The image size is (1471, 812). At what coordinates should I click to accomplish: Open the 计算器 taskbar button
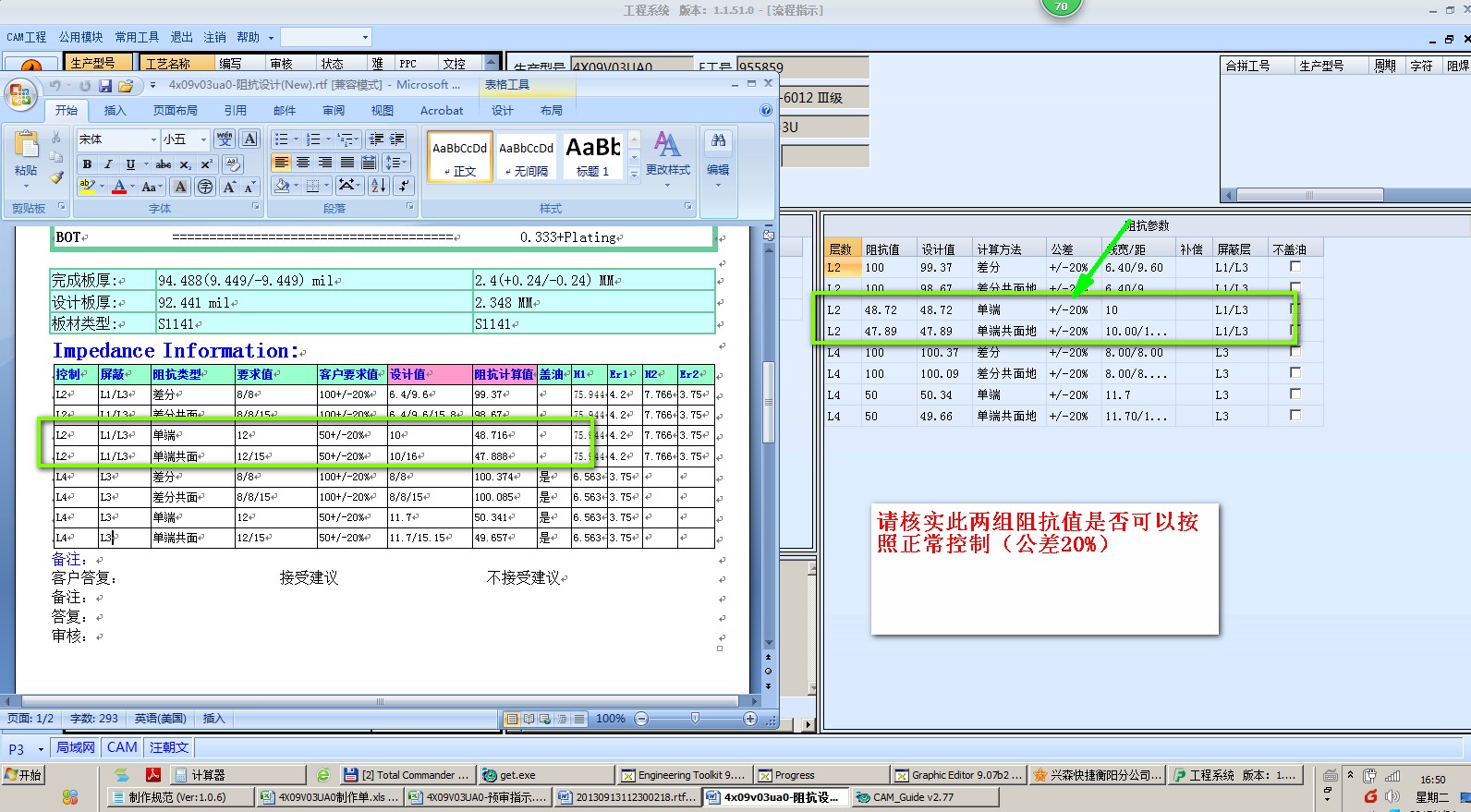(x=237, y=774)
